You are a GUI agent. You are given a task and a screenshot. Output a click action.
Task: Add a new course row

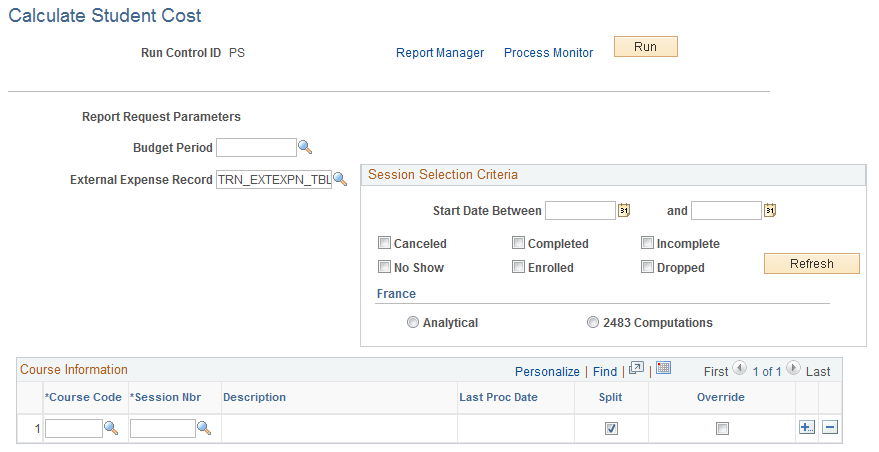point(807,428)
